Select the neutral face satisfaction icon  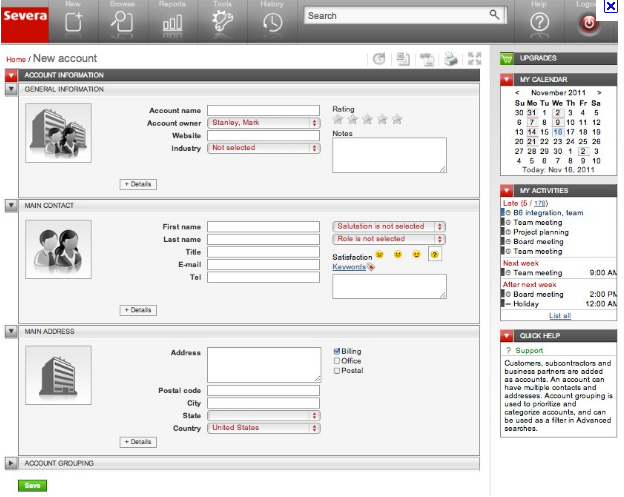398,254
